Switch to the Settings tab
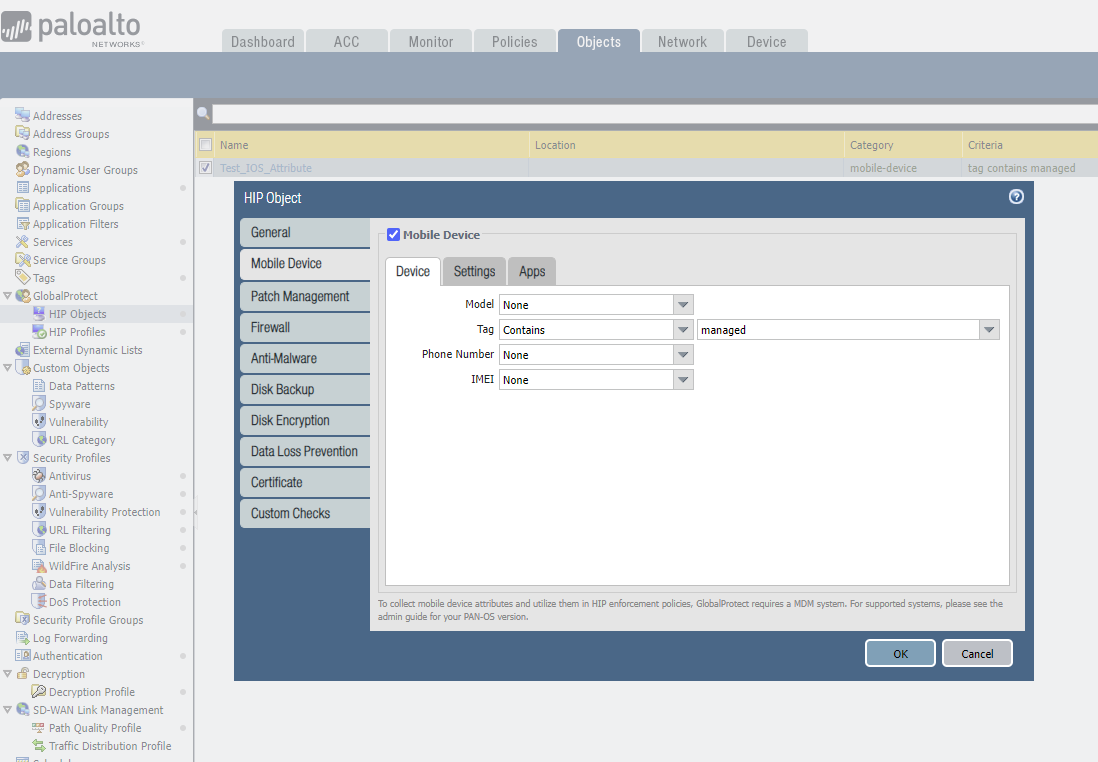 pos(473,271)
